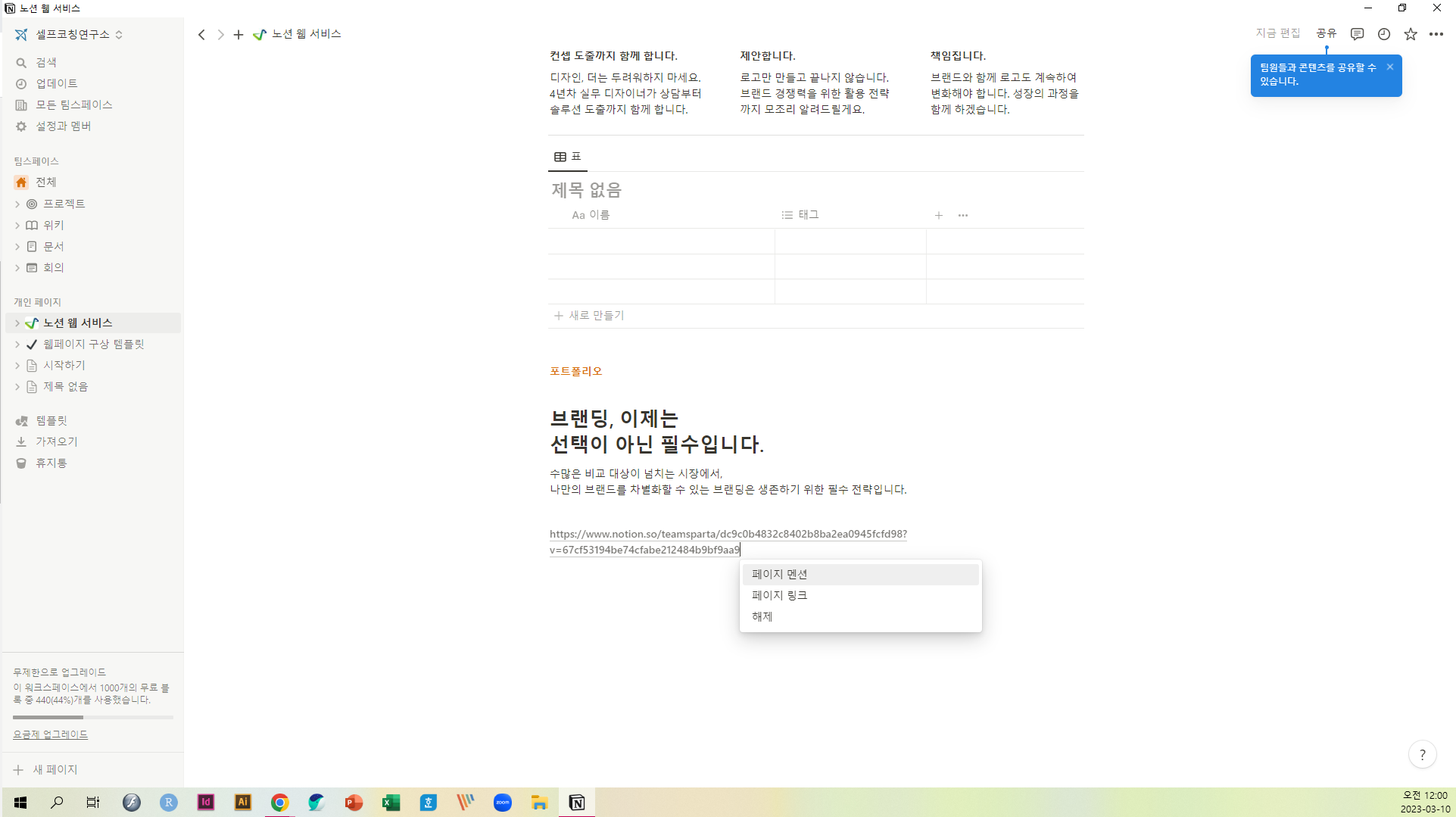Open Illustrator from the taskbar
Image resolution: width=1456 pixels, height=817 pixels.
pos(242,803)
